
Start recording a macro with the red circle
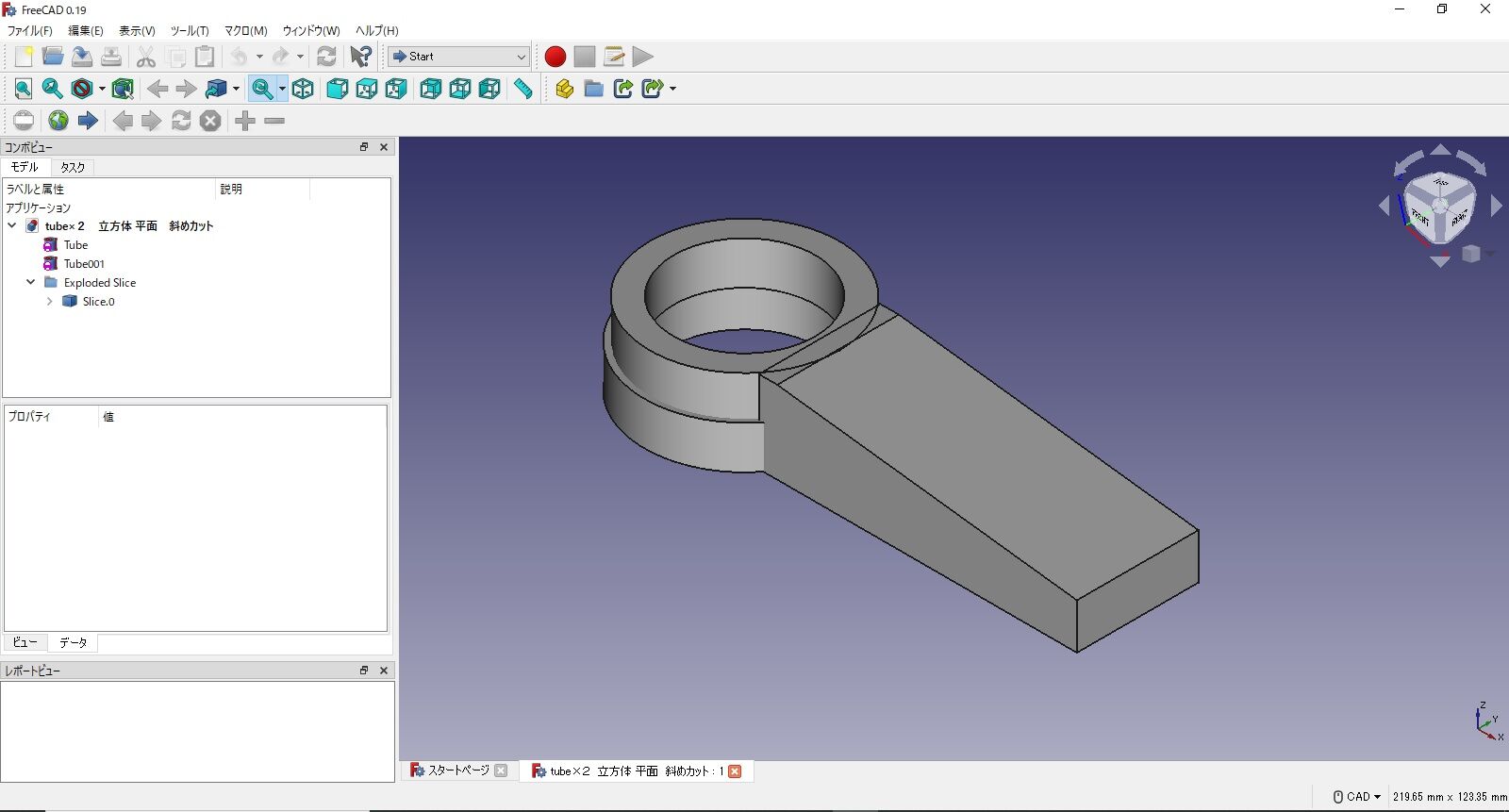pyautogui.click(x=556, y=57)
